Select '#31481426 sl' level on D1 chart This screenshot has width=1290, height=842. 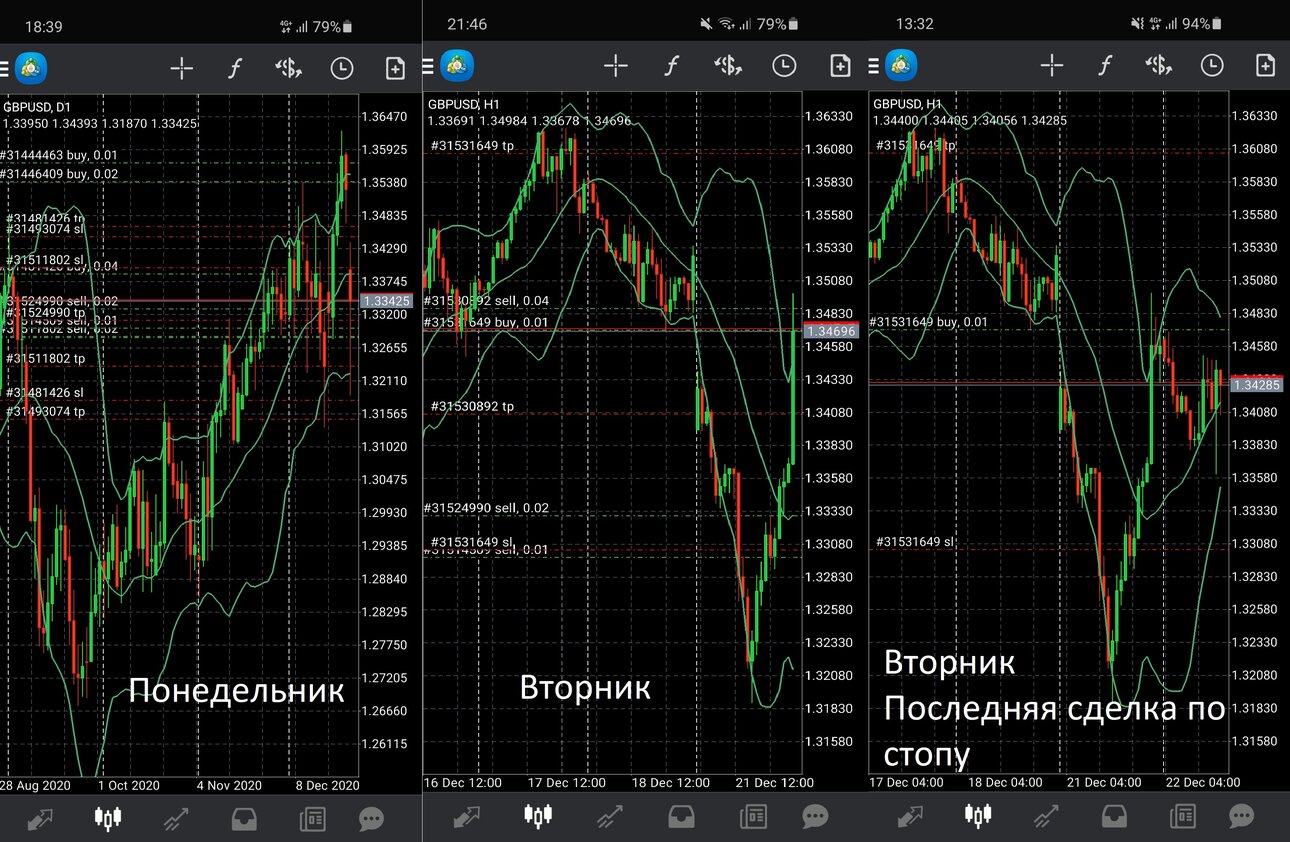(x=46, y=393)
